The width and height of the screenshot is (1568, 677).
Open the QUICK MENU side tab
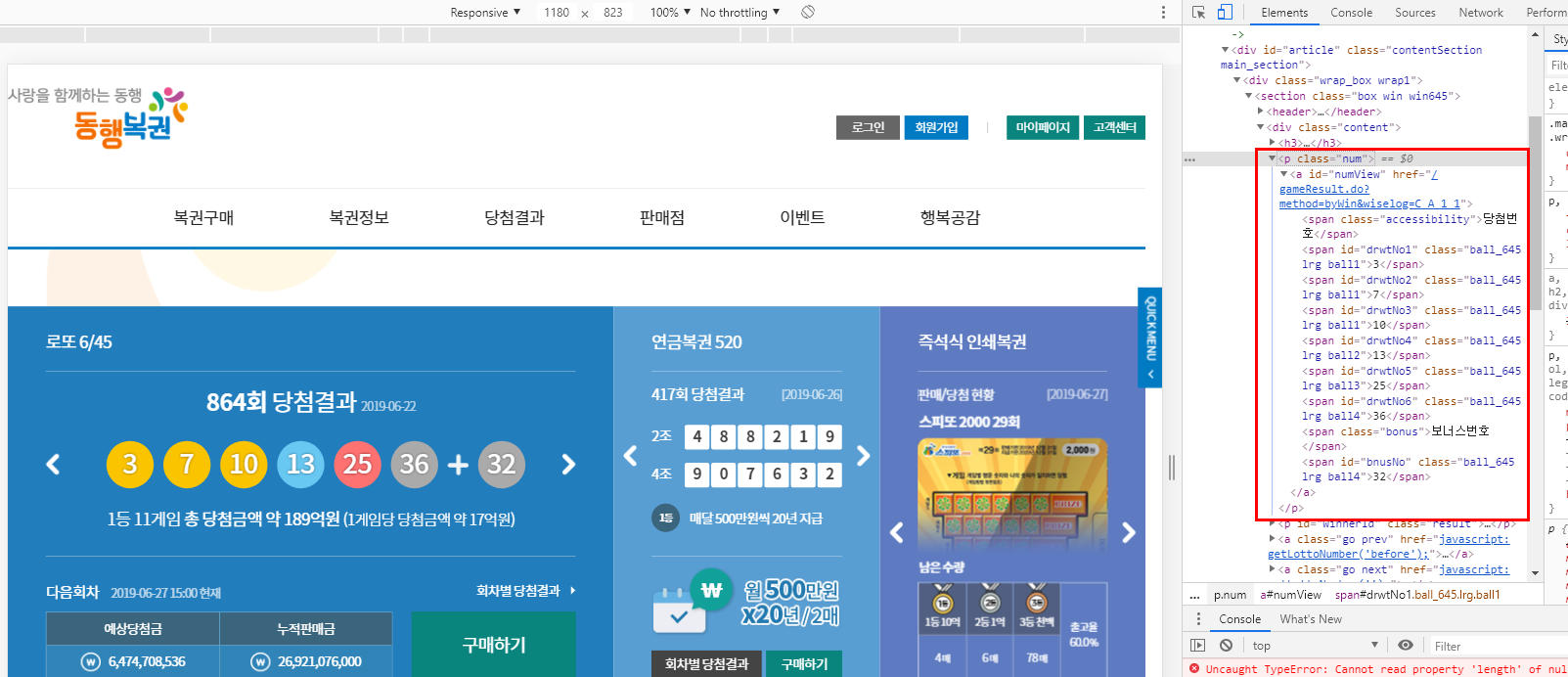(1150, 338)
